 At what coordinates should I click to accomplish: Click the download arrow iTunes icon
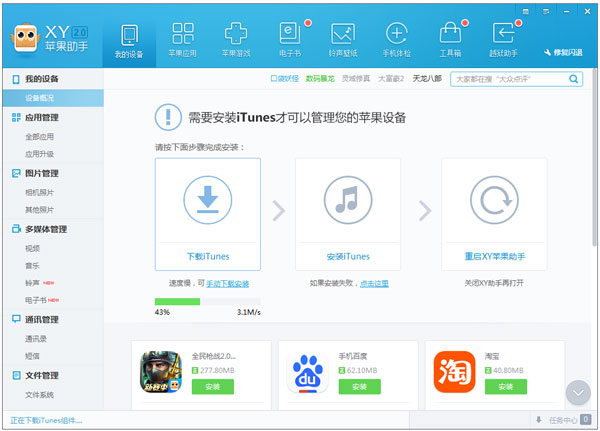[x=208, y=200]
